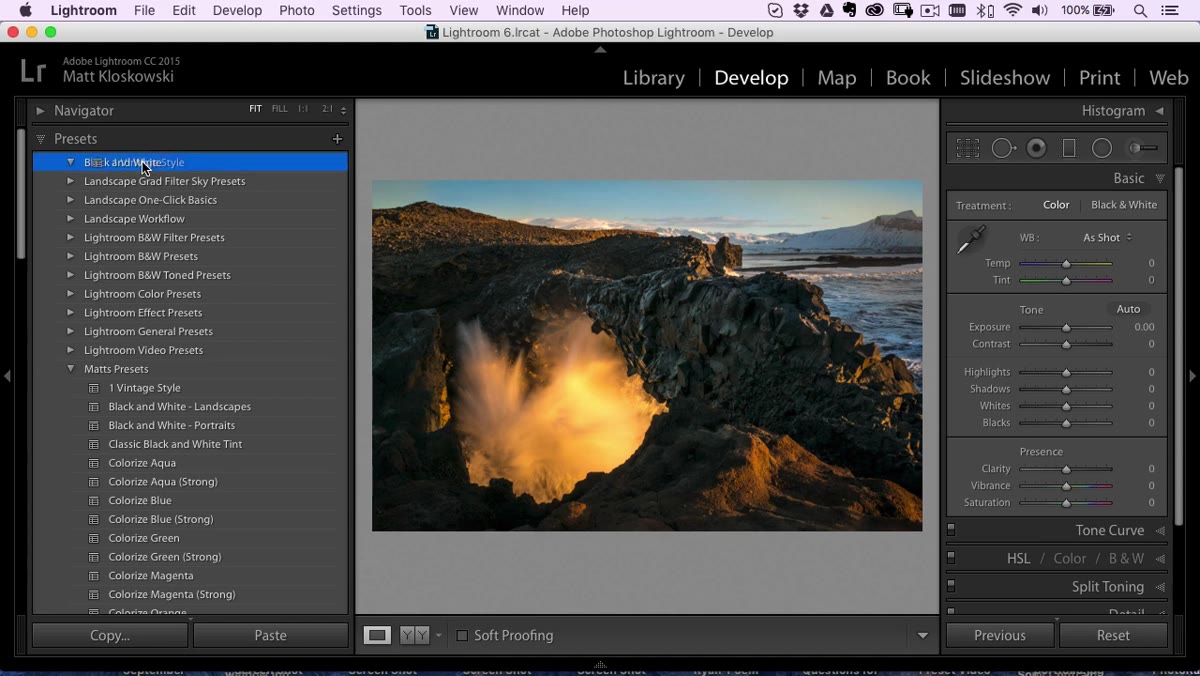Click the Reset button
The image size is (1200, 676).
1113,635
